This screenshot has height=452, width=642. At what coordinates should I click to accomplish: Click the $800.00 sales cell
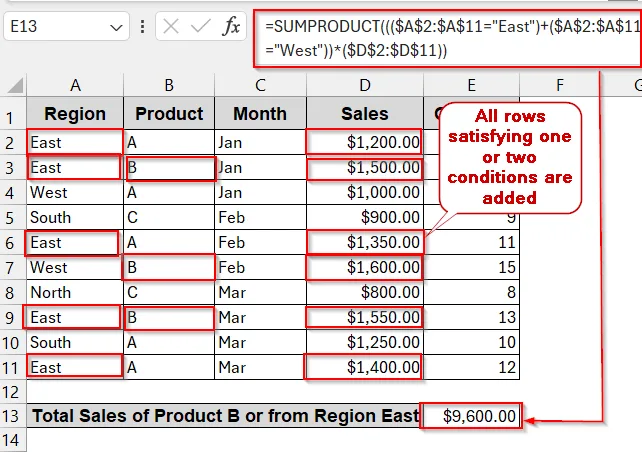tap(365, 292)
